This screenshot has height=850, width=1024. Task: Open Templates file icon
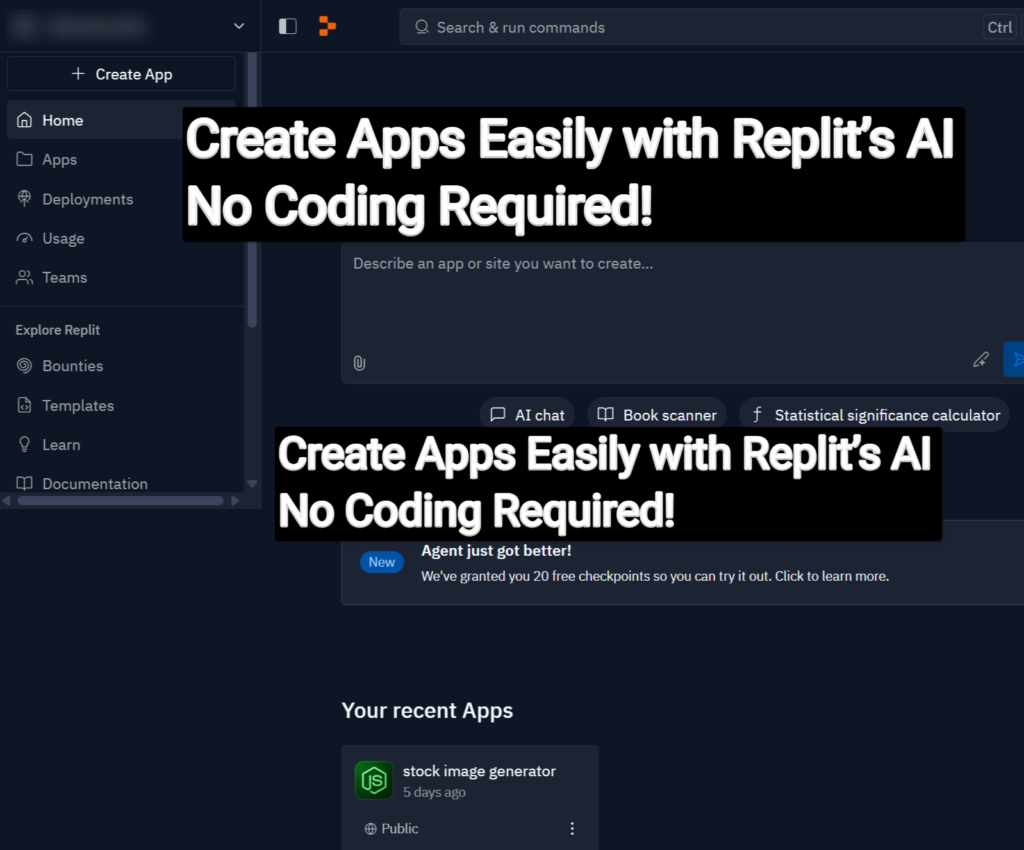(25, 406)
